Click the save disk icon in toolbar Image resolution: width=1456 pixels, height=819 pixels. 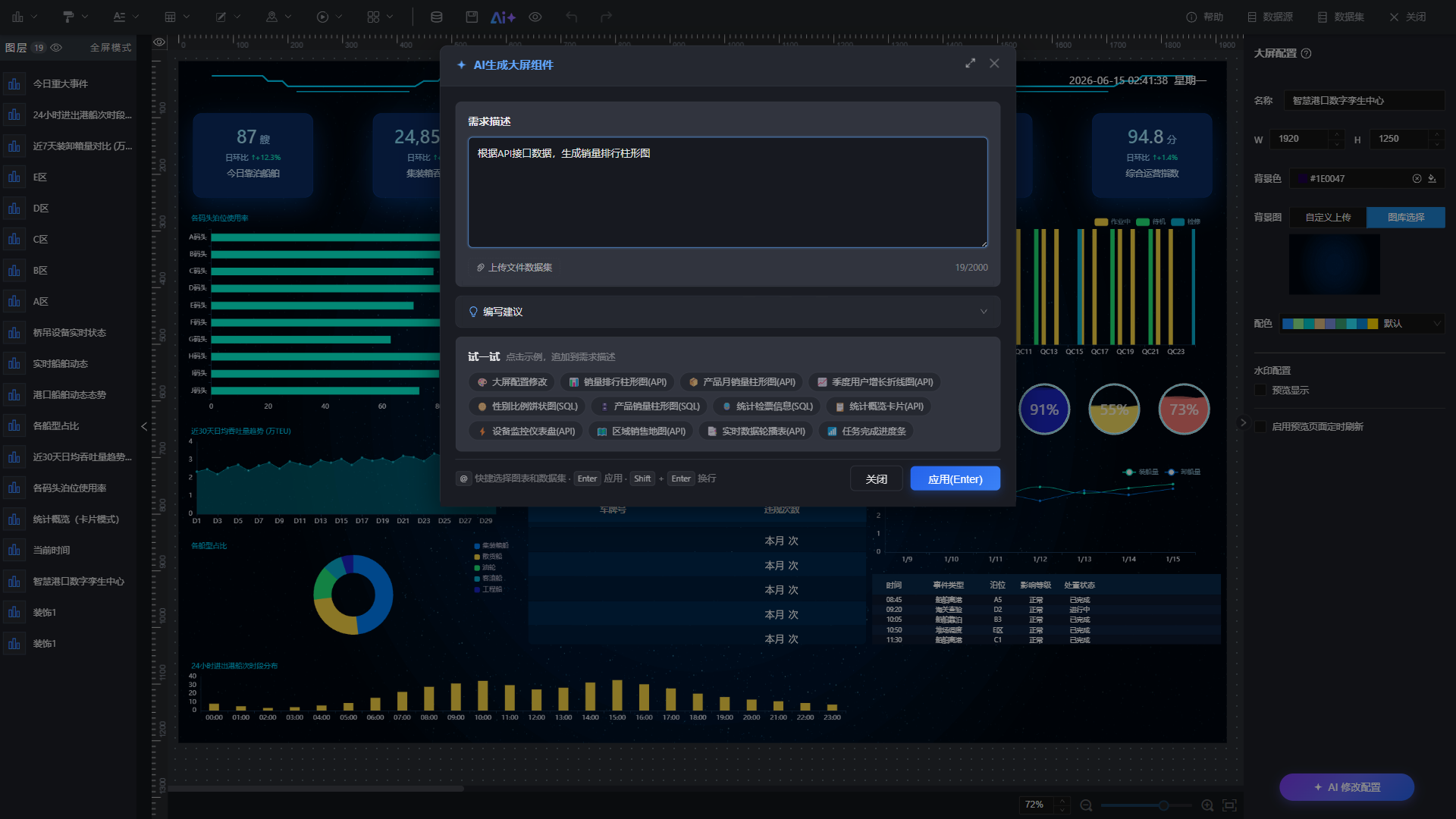click(x=472, y=17)
